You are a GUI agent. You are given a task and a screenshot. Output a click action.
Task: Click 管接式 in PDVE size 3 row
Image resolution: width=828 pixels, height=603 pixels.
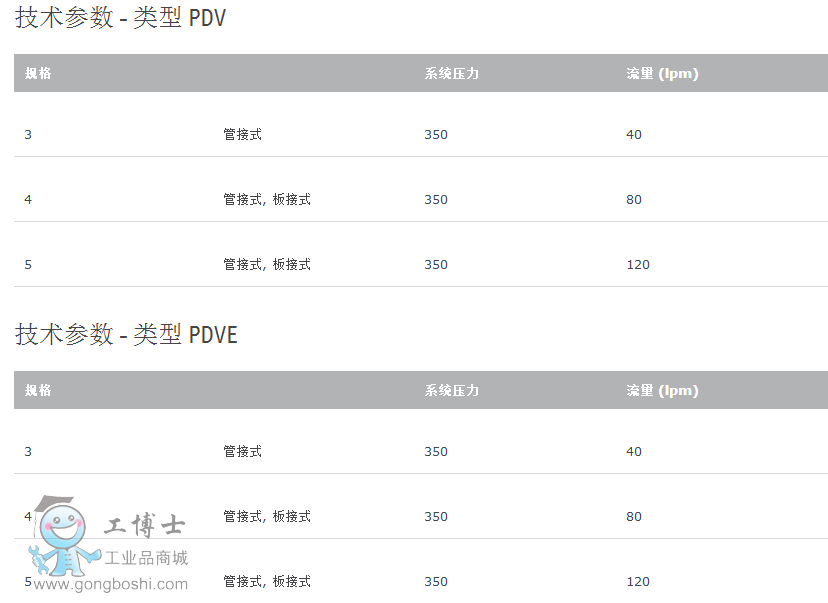(242, 452)
